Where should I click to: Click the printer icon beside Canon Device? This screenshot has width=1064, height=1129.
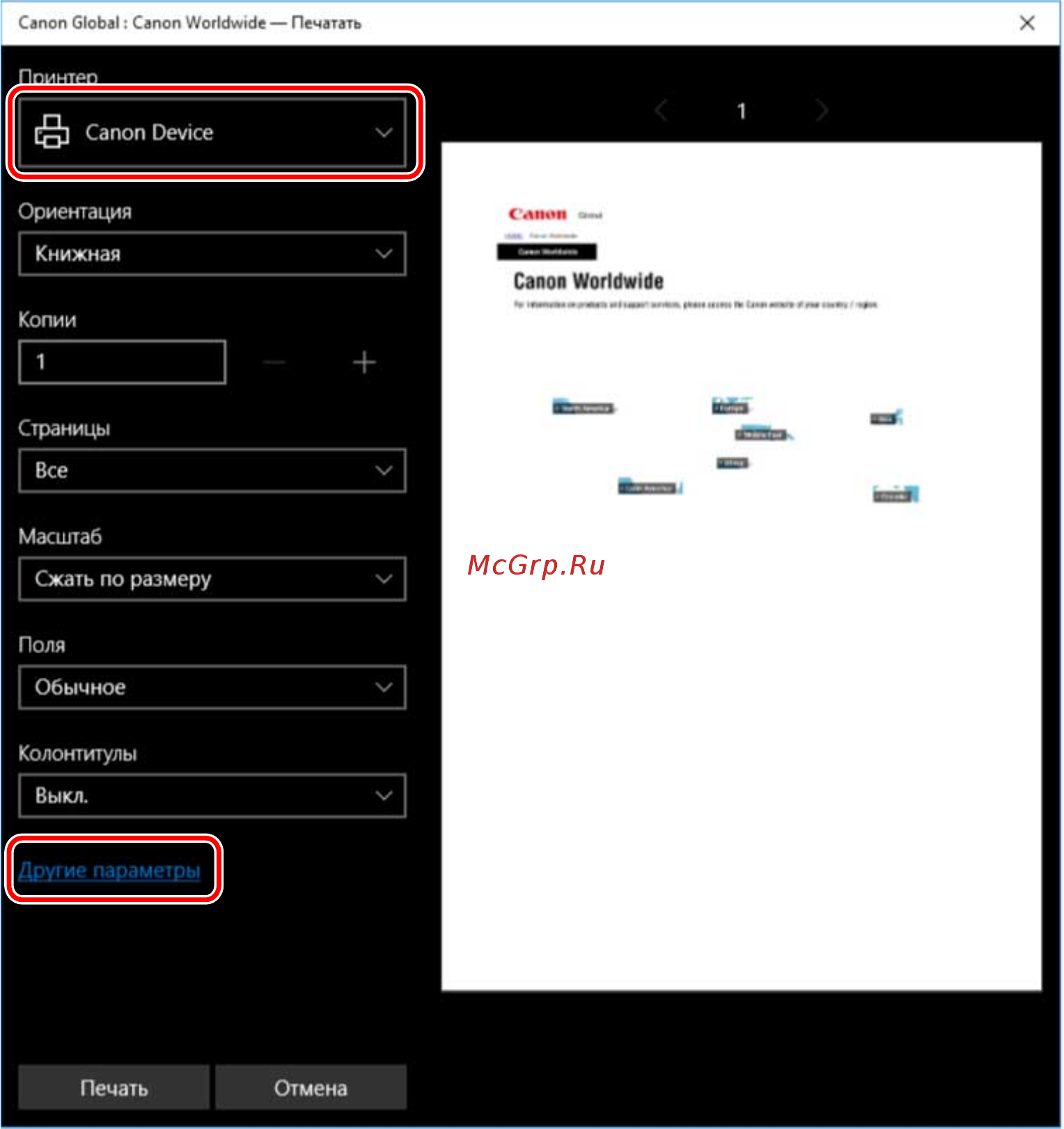52,132
